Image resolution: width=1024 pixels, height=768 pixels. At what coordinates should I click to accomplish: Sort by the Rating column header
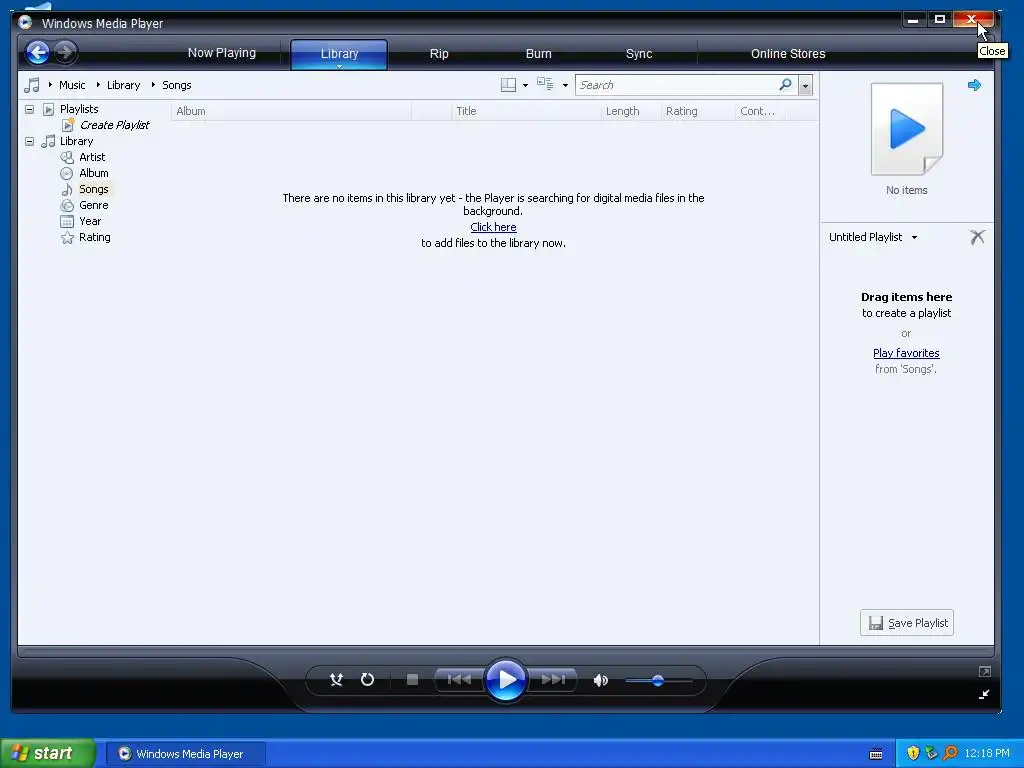point(698,111)
